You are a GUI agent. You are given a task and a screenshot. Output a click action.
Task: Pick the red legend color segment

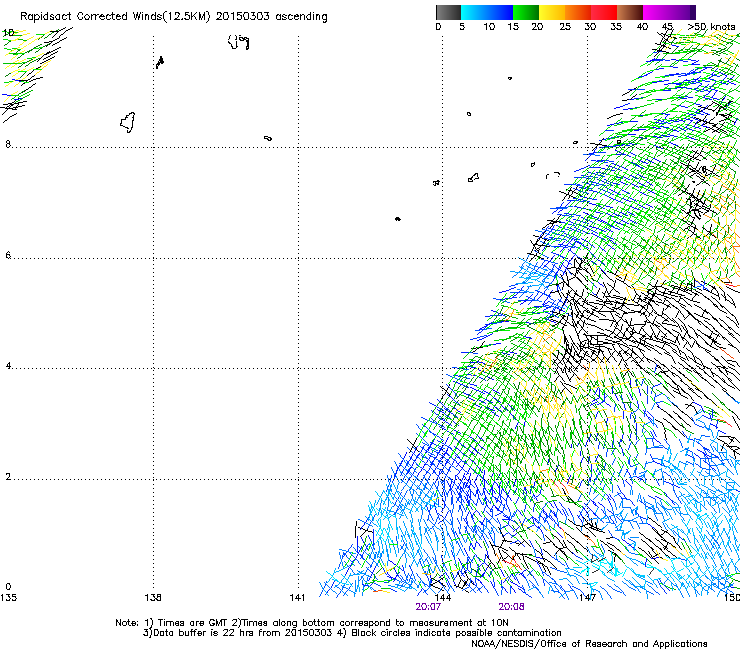coord(604,12)
